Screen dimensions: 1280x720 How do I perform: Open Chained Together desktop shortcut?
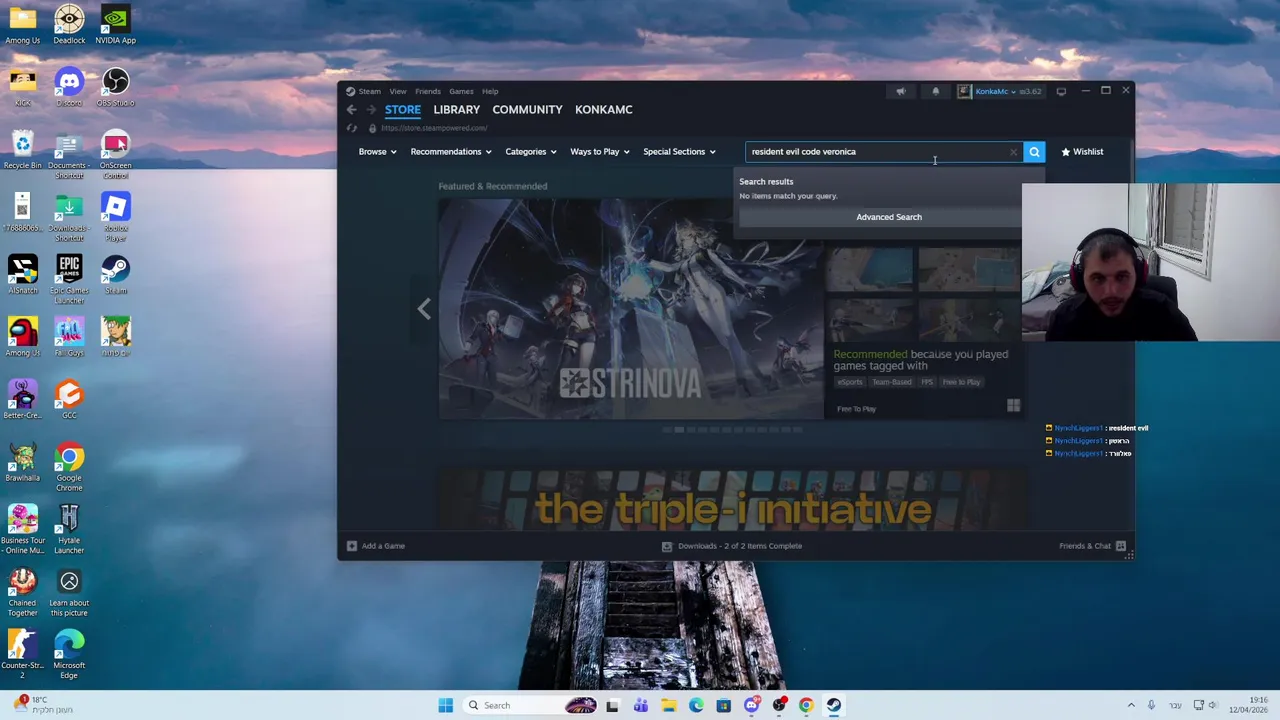pos(23,592)
